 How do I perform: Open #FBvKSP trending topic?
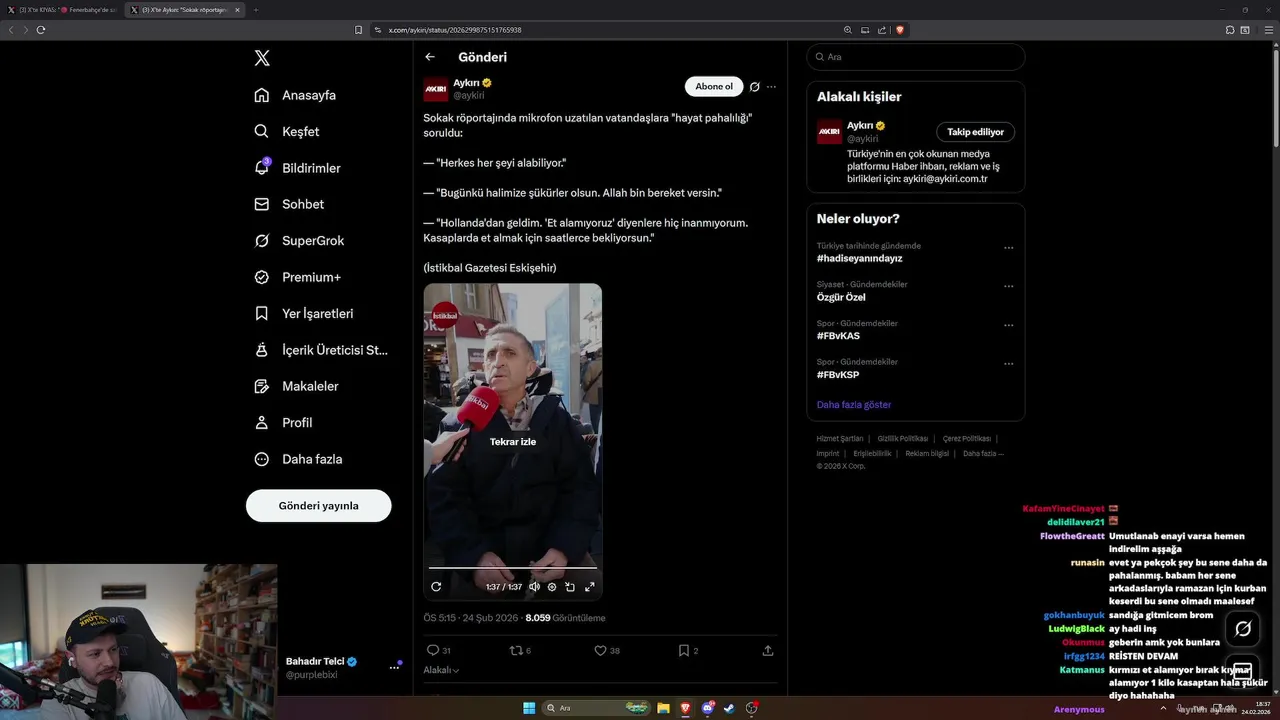(838, 375)
